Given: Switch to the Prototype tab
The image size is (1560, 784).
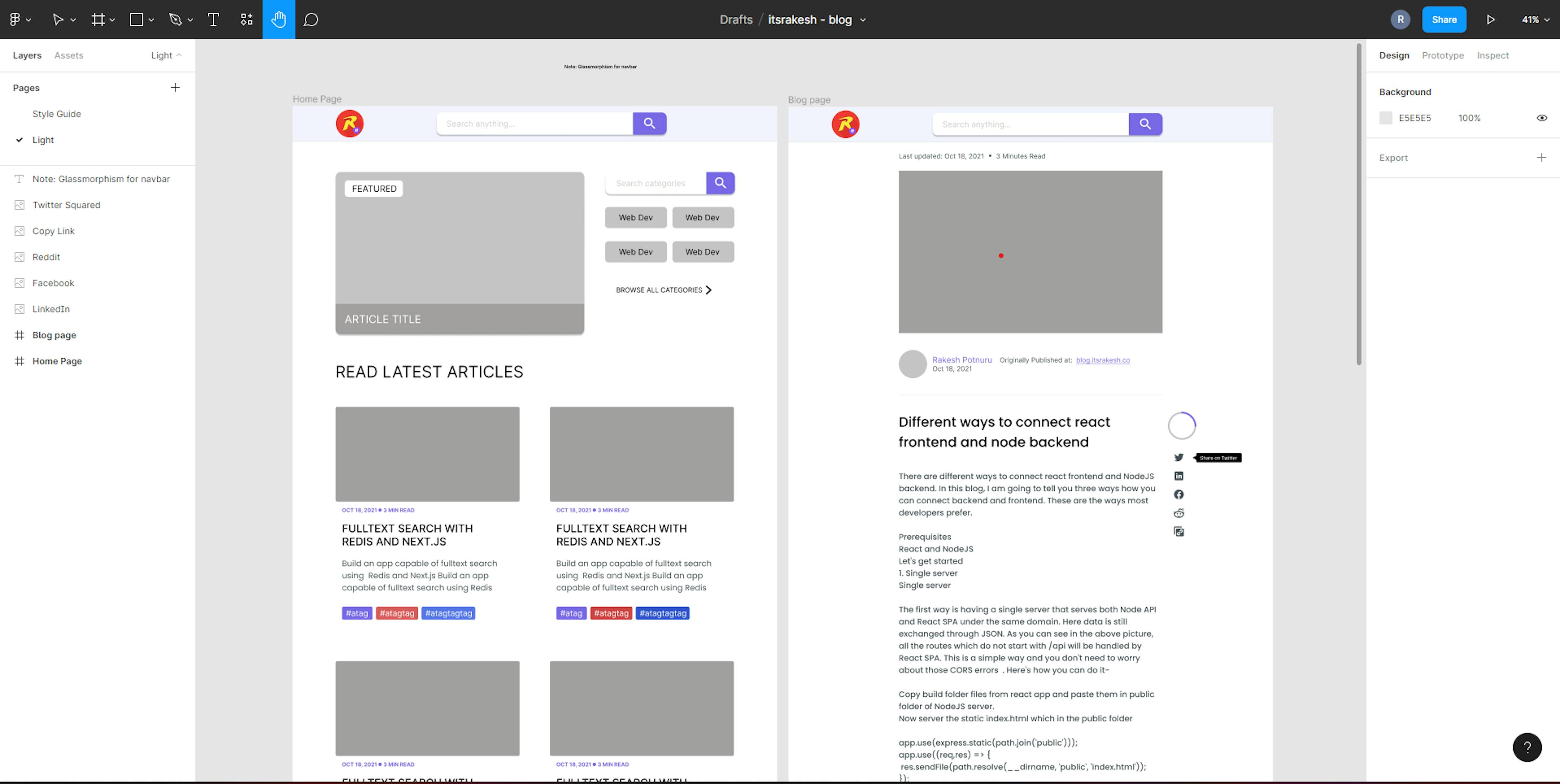Looking at the screenshot, I should (1443, 55).
